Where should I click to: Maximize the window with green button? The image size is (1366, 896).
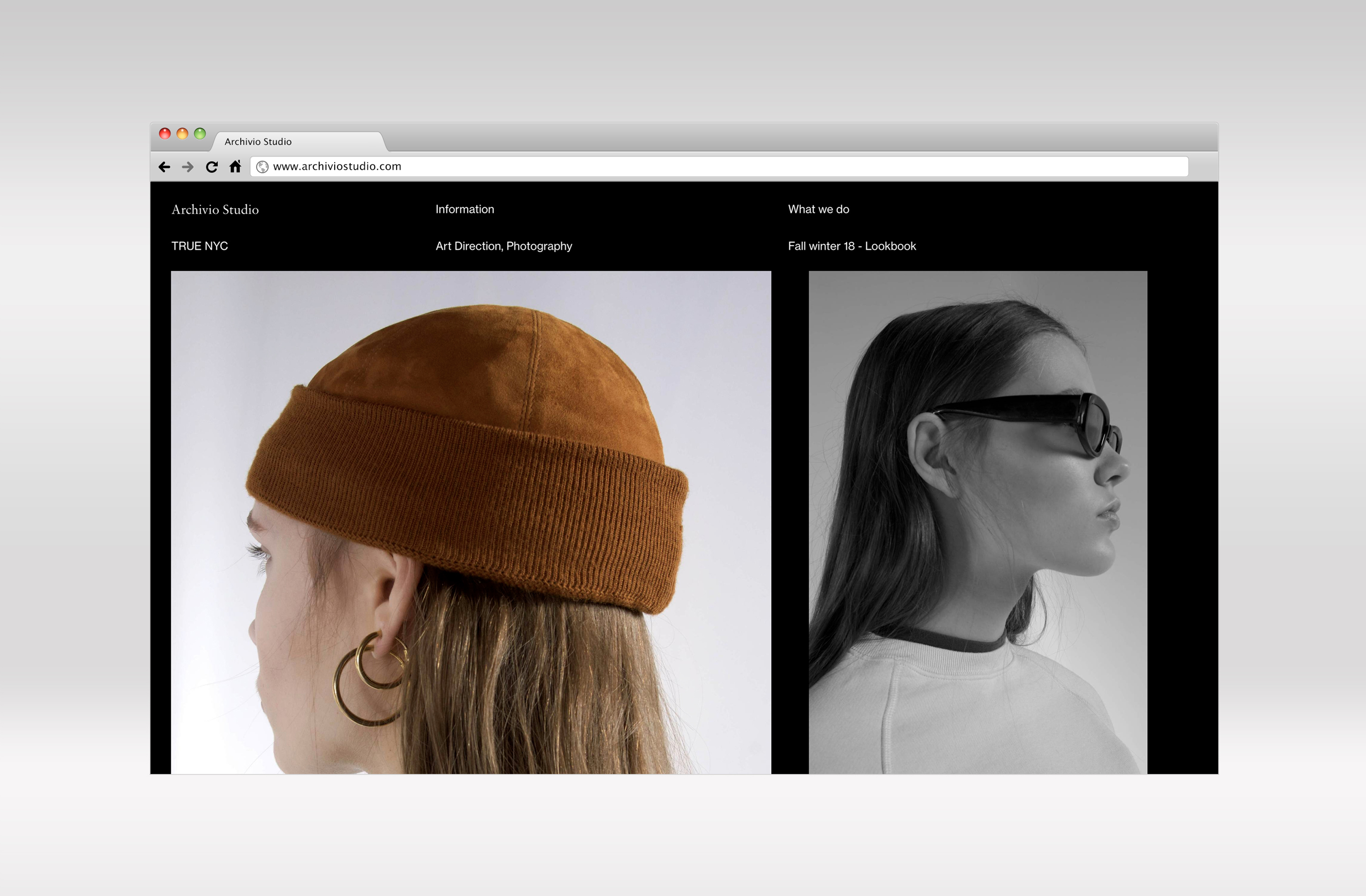tap(200, 134)
